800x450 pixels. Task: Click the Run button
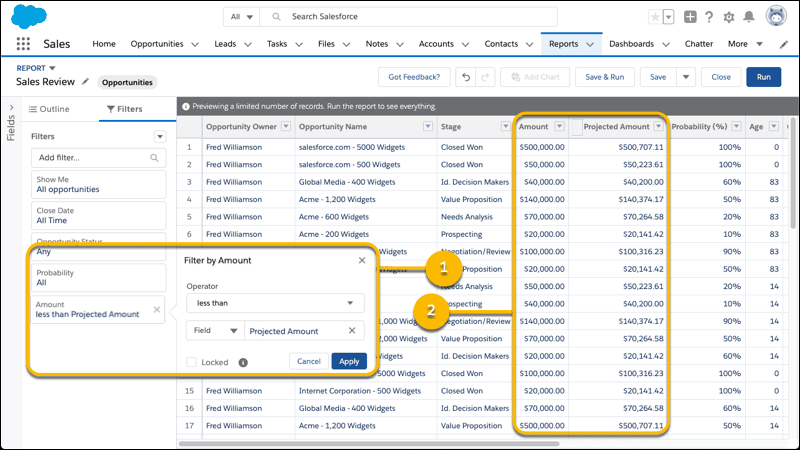(764, 77)
